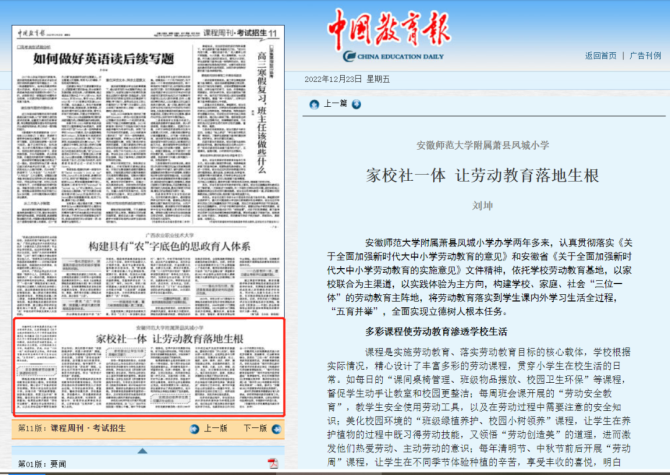Image resolution: width=670 pixels, height=475 pixels.
Task: Go to the 下一版 next page
Action: 255,428
